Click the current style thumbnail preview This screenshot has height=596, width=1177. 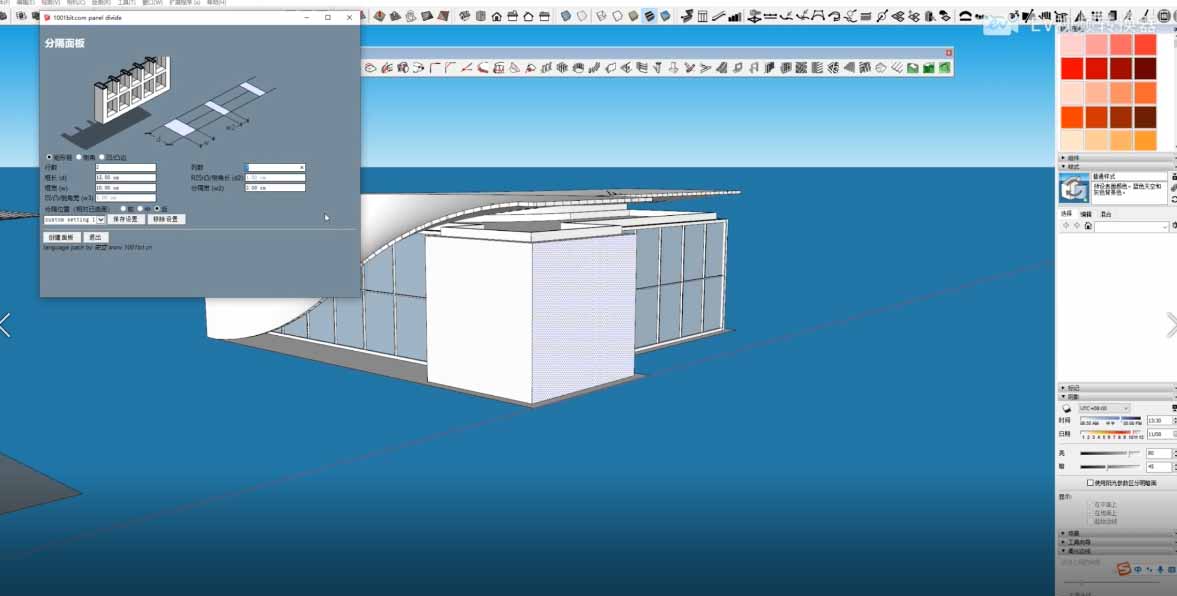pyautogui.click(x=1074, y=188)
